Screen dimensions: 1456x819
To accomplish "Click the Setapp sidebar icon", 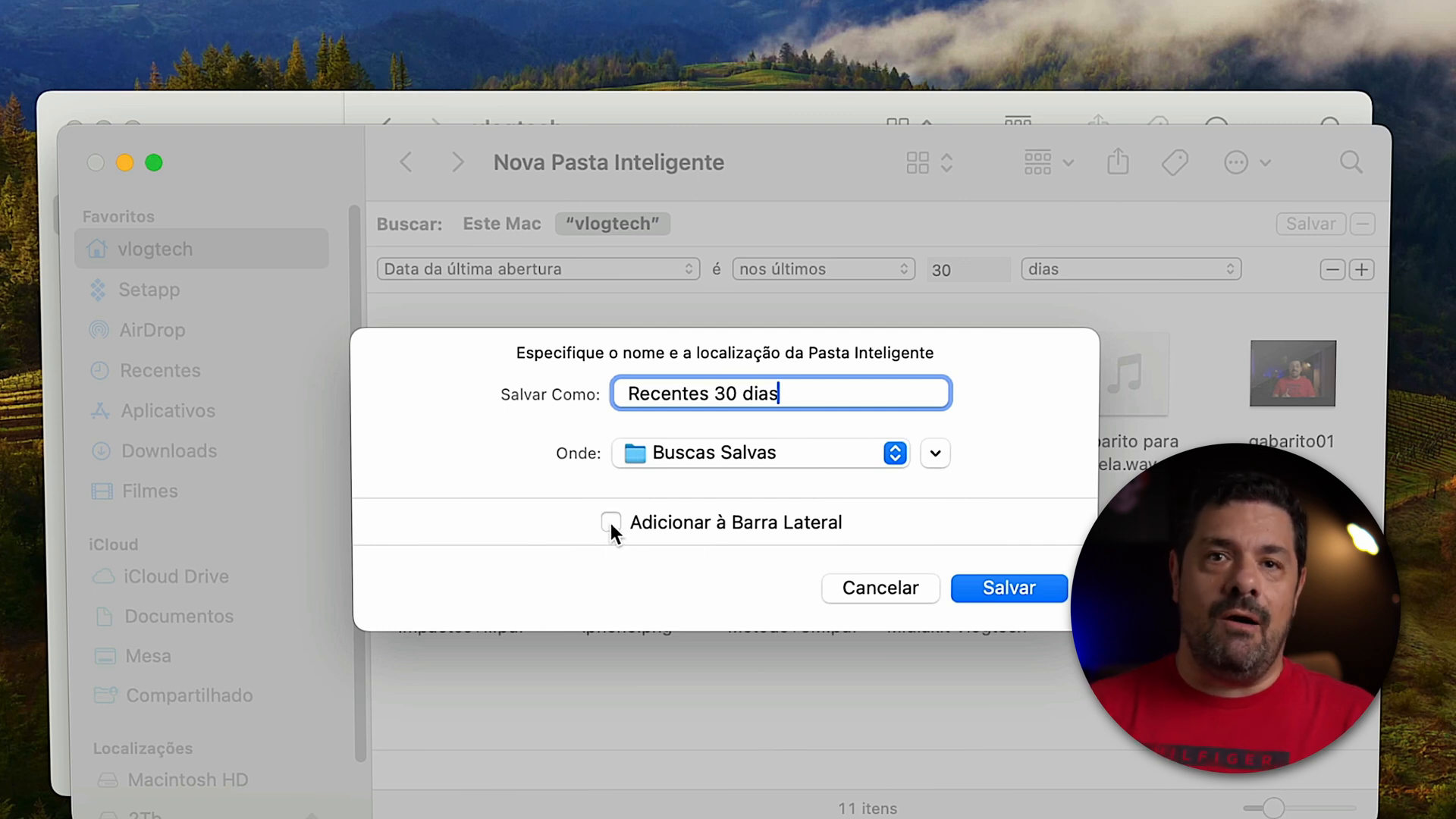I will (97, 289).
